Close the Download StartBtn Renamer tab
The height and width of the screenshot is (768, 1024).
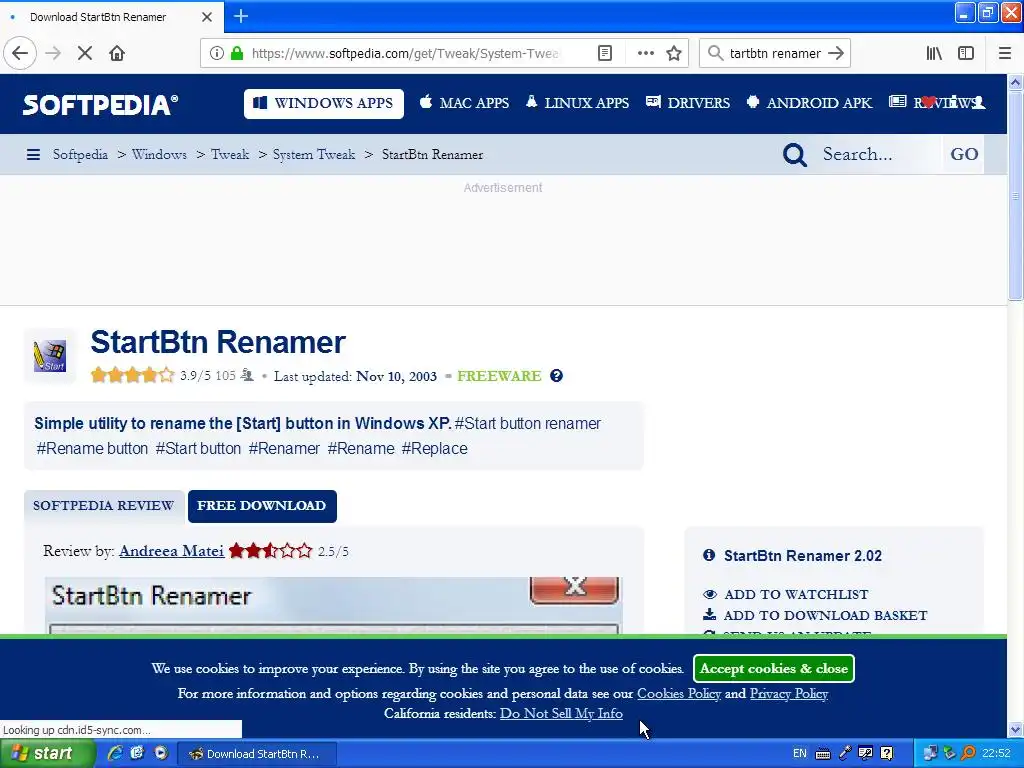(x=206, y=17)
